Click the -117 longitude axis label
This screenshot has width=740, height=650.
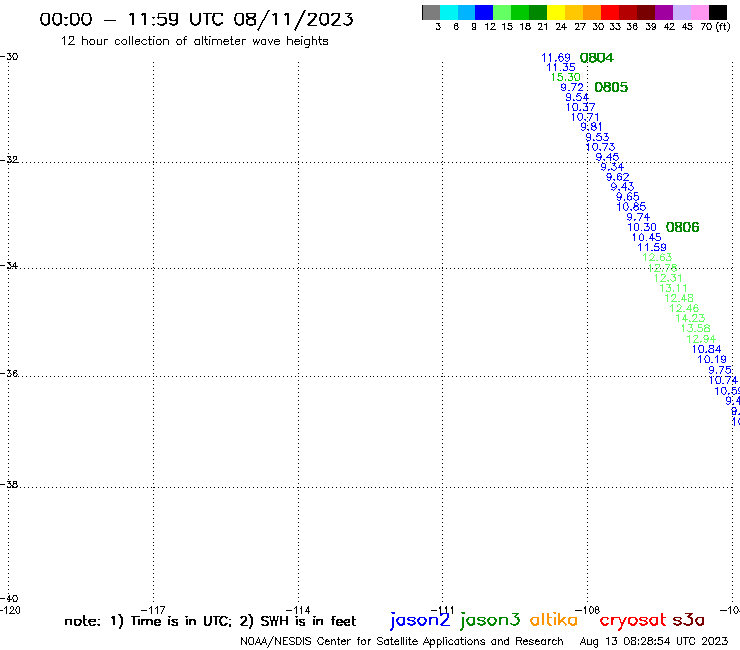pyautogui.click(x=153, y=610)
